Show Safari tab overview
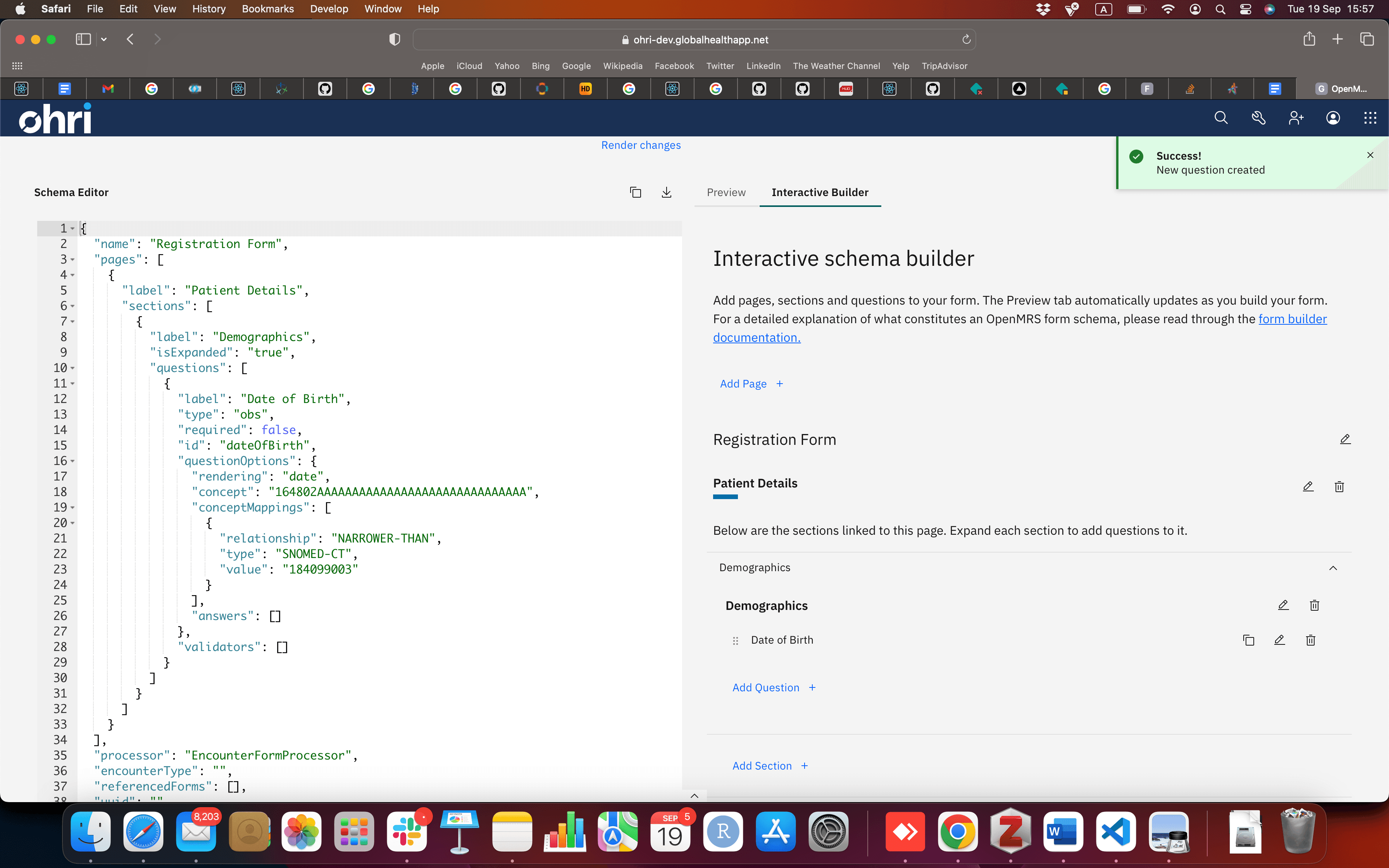This screenshot has height=868, width=1389. click(1367, 39)
